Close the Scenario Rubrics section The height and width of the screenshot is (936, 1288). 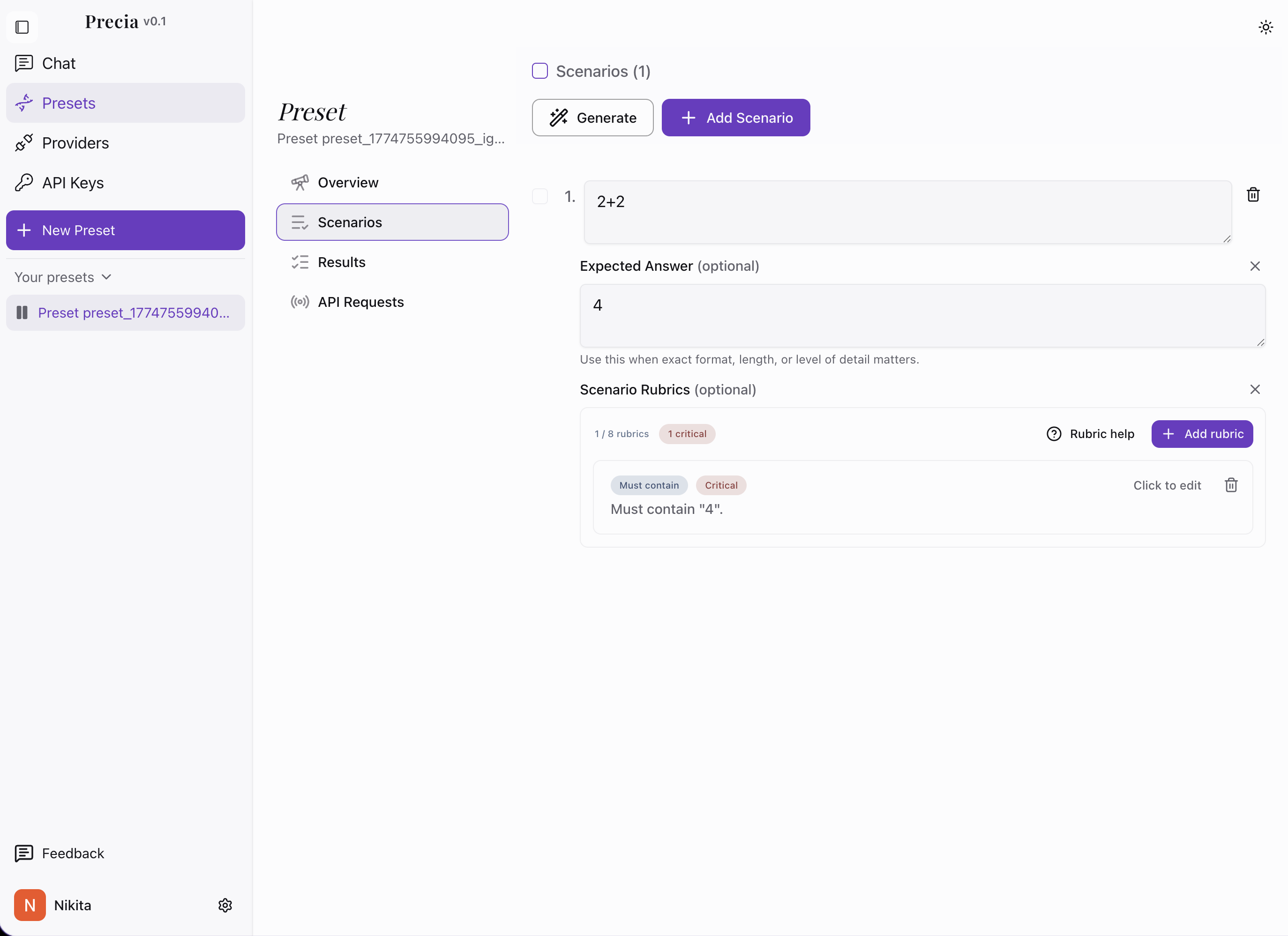click(x=1255, y=389)
